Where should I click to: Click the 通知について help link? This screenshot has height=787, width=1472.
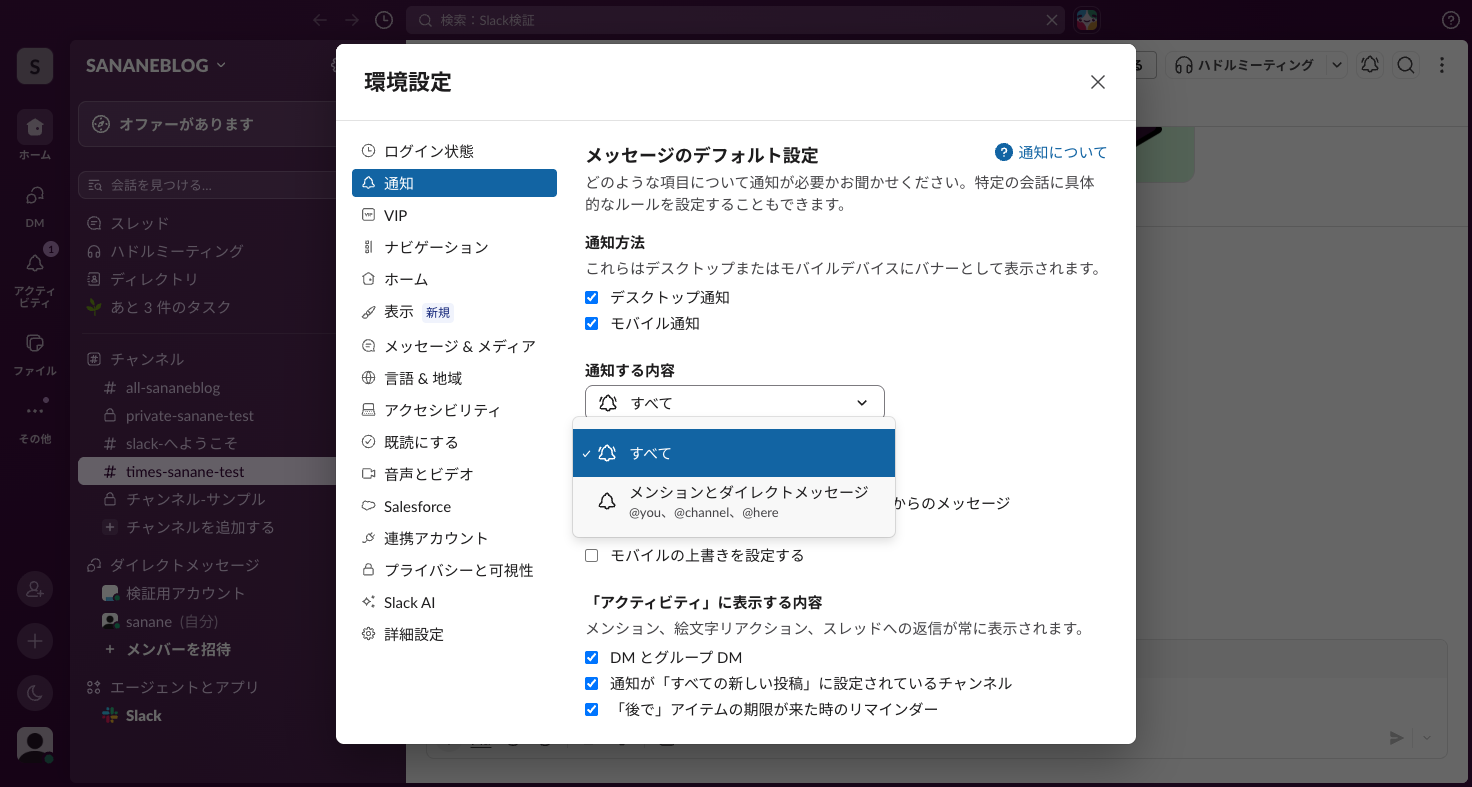pyautogui.click(x=1051, y=152)
